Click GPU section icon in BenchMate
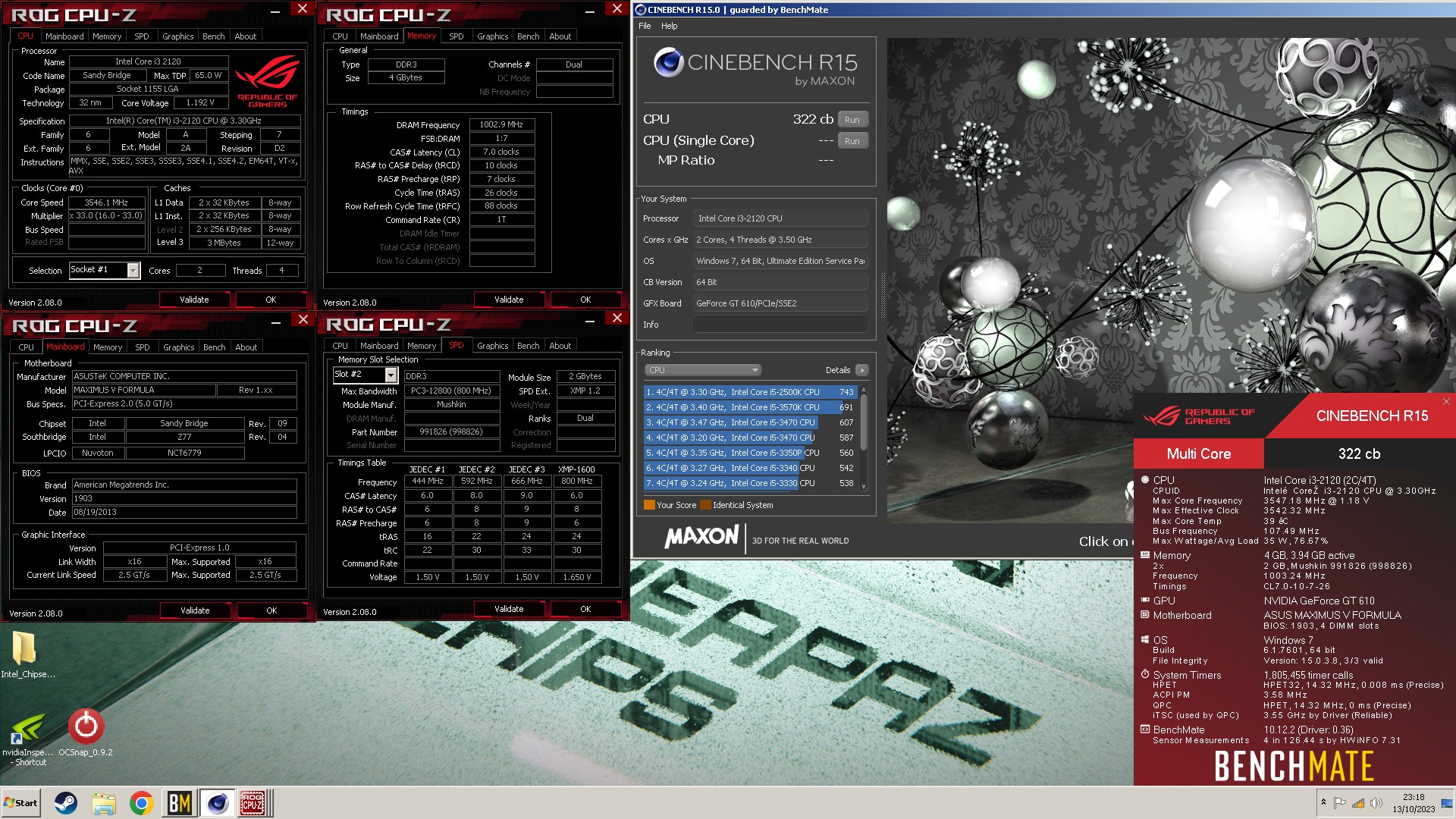 [1145, 600]
